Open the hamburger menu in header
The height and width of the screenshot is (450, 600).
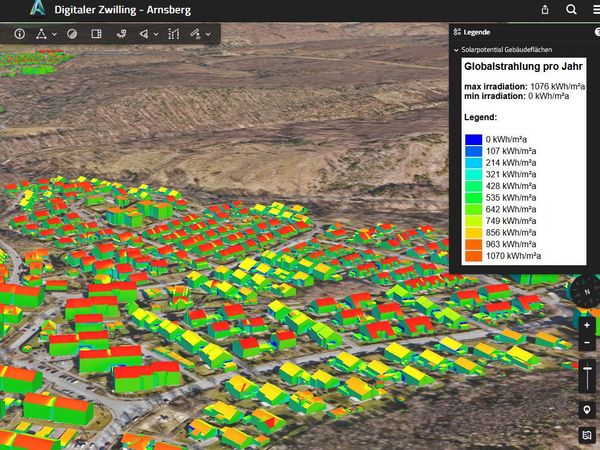click(x=596, y=9)
